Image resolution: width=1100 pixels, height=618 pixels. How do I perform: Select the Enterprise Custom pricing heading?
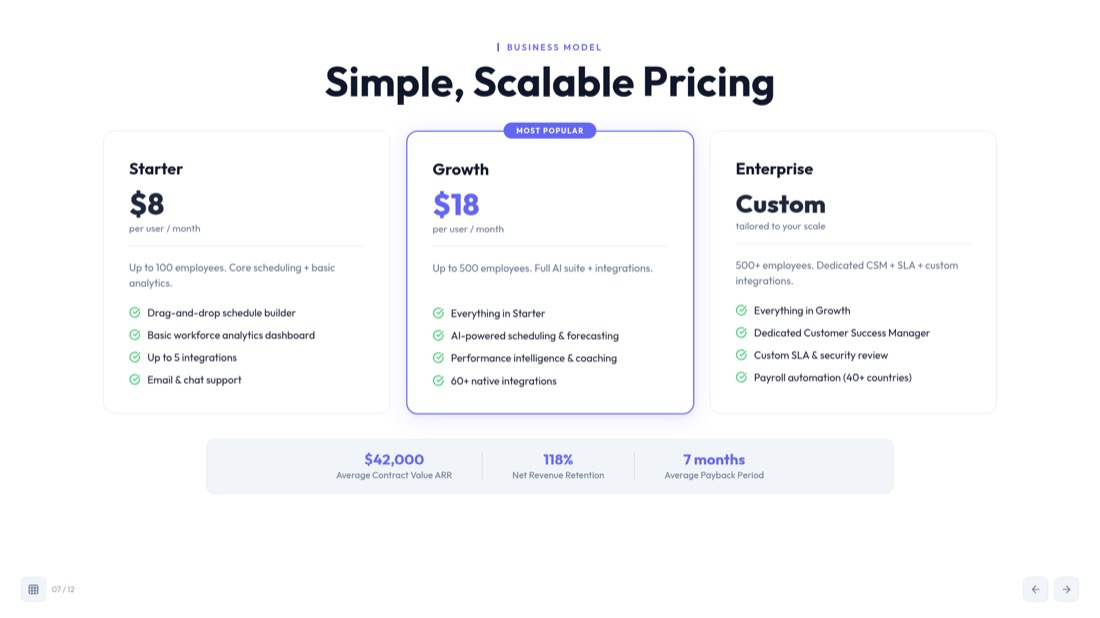click(x=780, y=204)
